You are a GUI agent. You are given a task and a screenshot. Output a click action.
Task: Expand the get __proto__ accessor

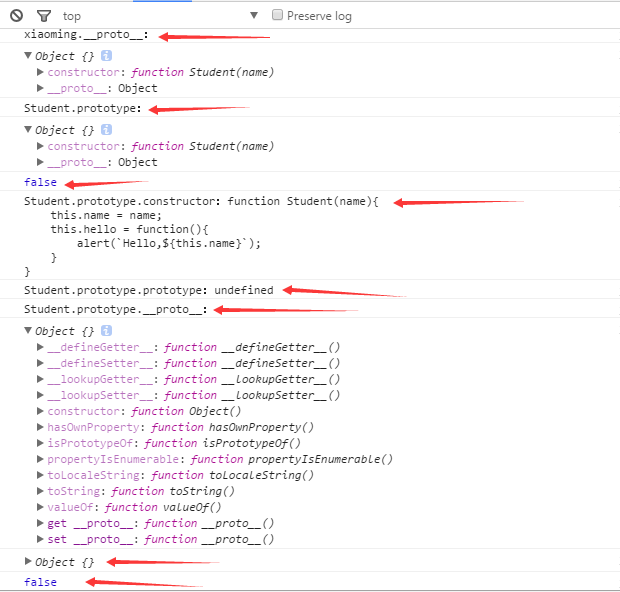tap(40, 523)
